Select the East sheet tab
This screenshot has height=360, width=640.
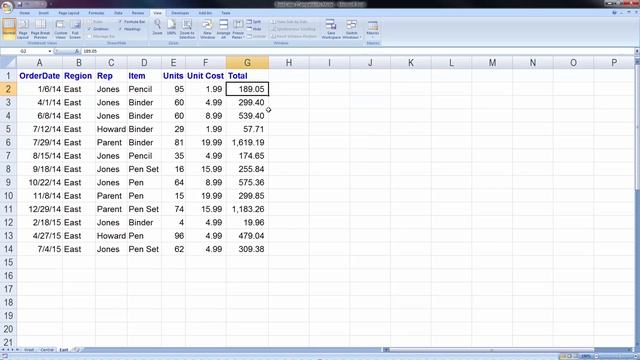click(x=64, y=350)
